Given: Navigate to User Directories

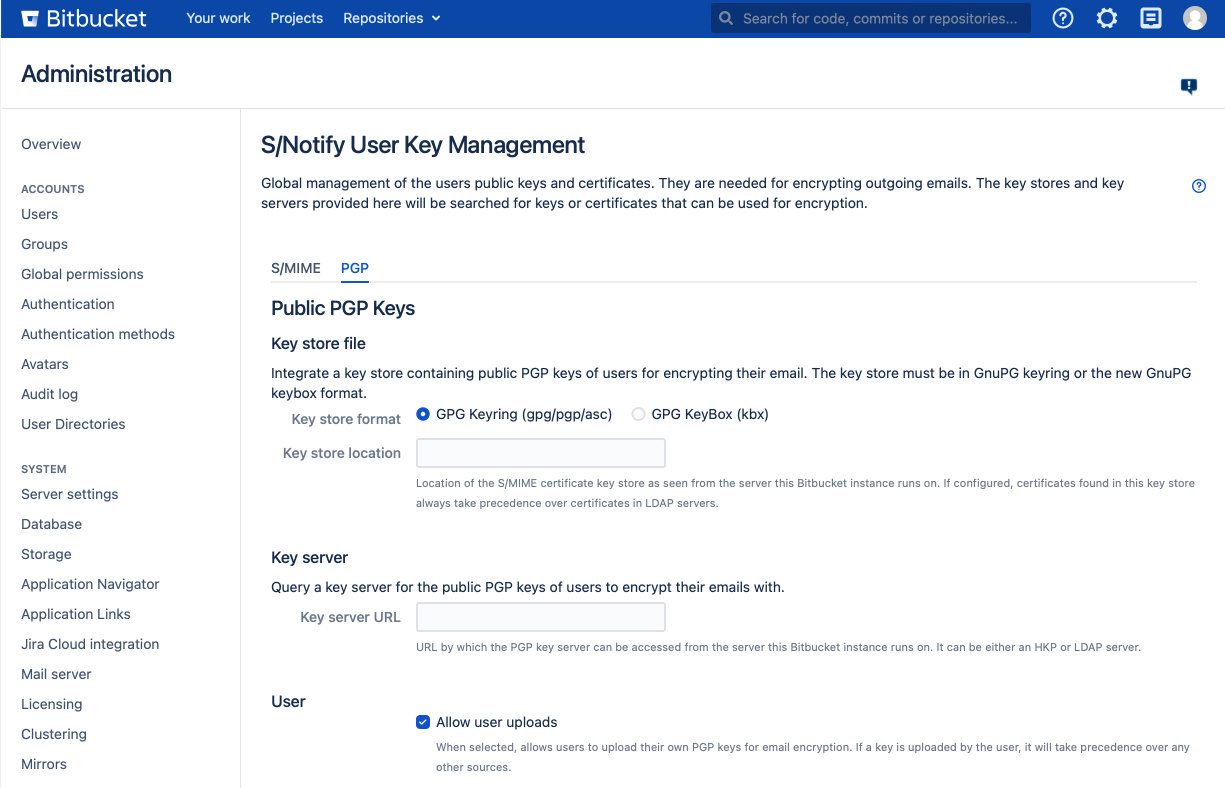Looking at the screenshot, I should tap(73, 424).
